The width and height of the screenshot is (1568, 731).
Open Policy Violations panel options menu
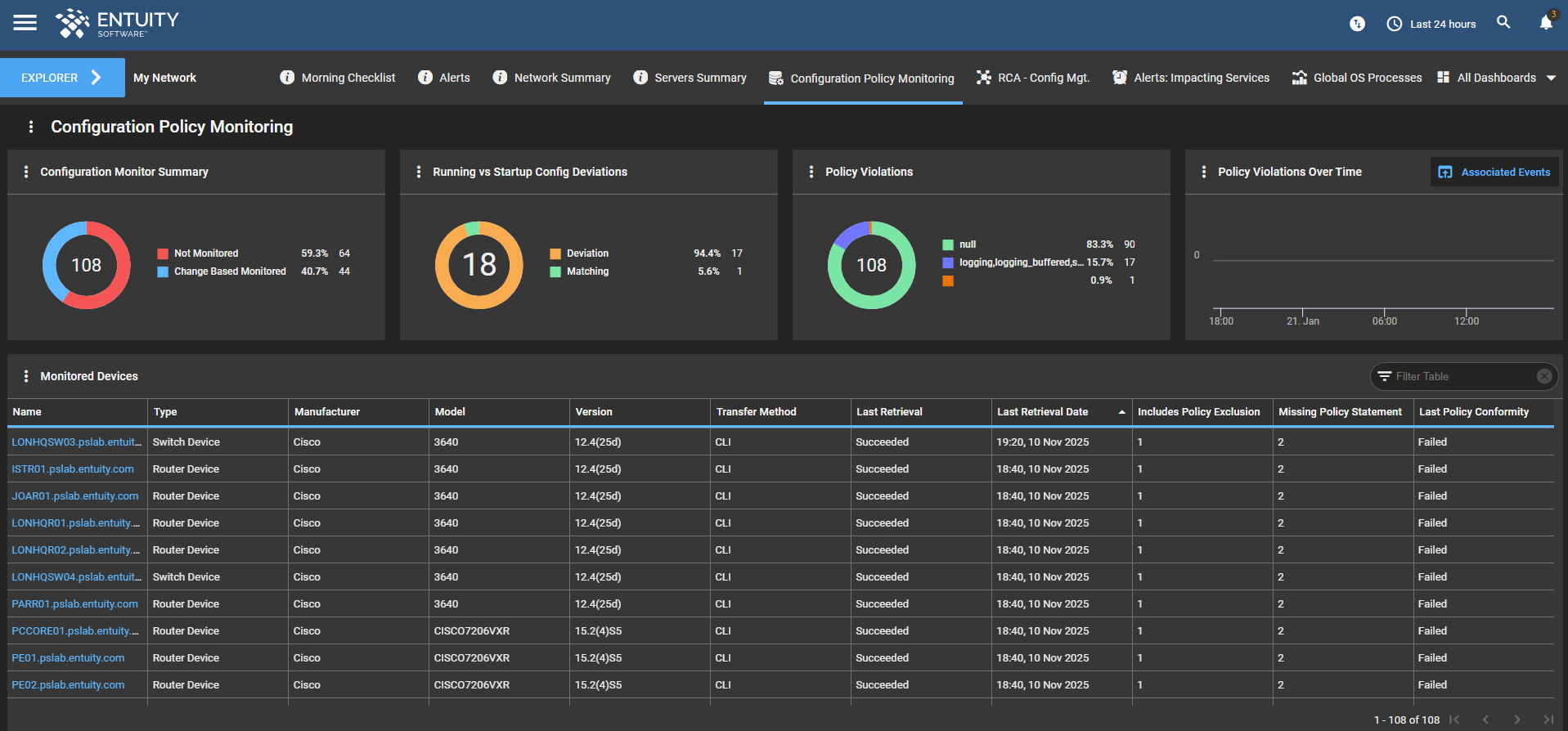(x=811, y=172)
